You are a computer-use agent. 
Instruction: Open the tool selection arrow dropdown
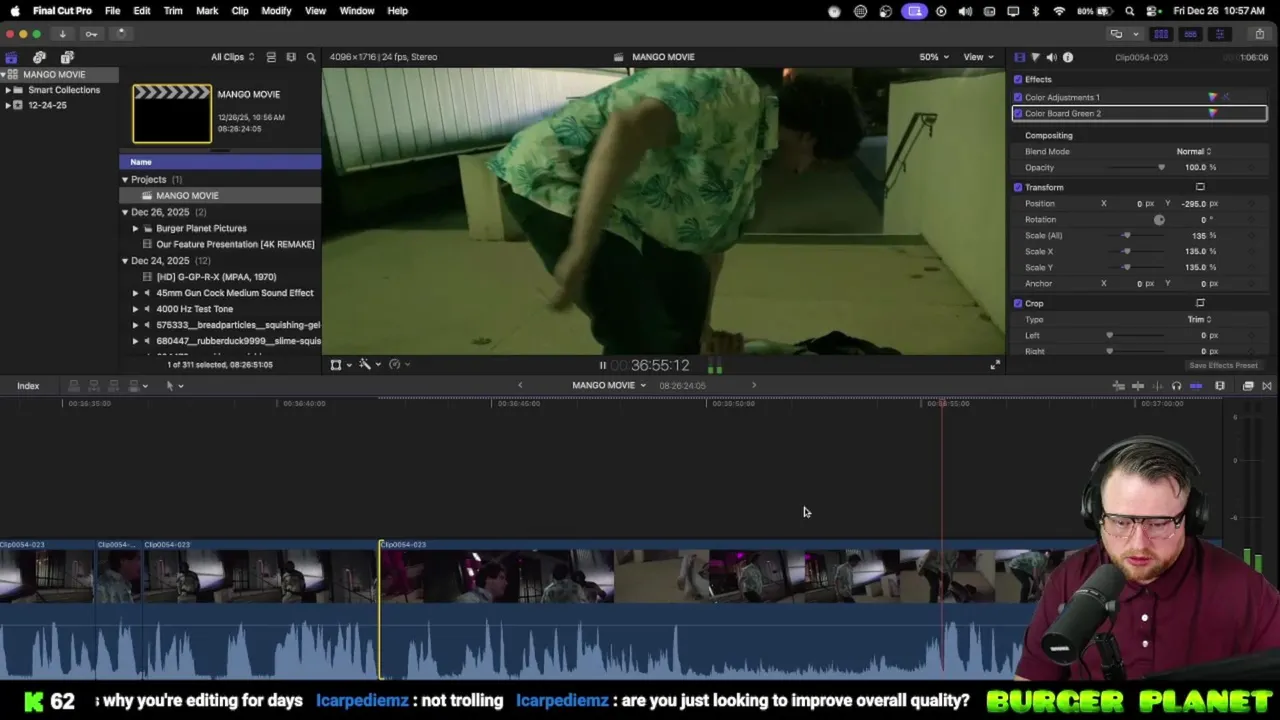(x=174, y=386)
